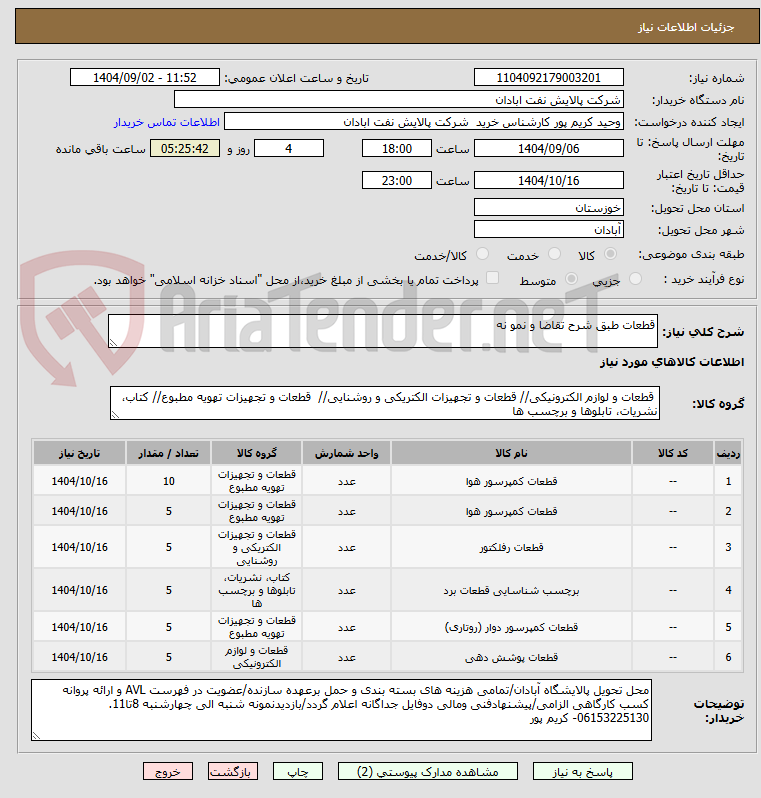This screenshot has height=798, width=761.
Task: Select the جزیی purchase type radio
Action: click(x=635, y=279)
